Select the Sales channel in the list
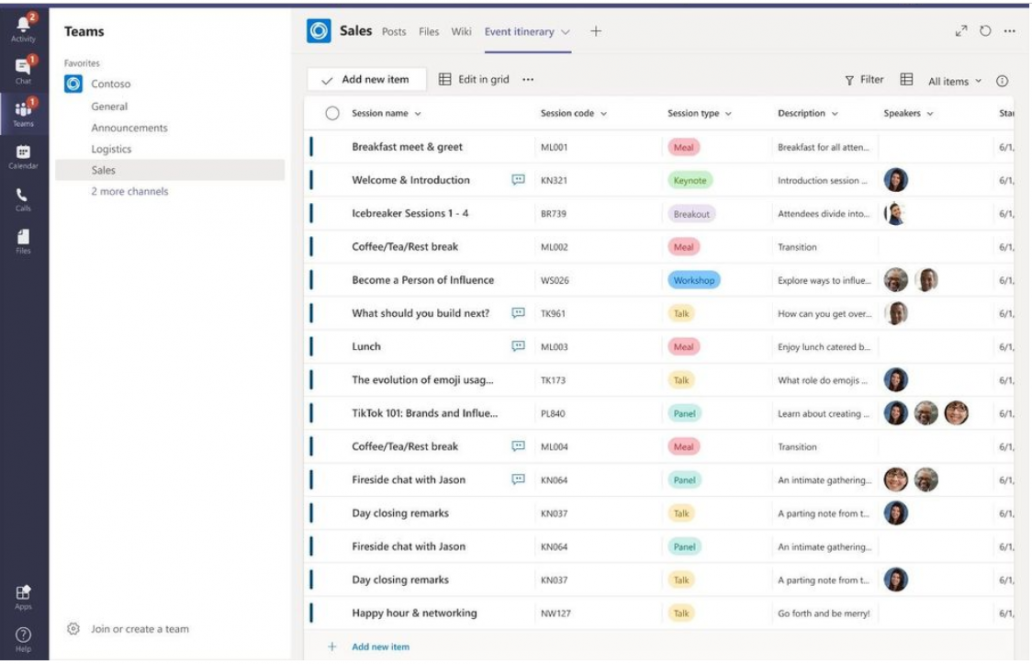The height and width of the screenshot is (664, 1032). coord(170,170)
